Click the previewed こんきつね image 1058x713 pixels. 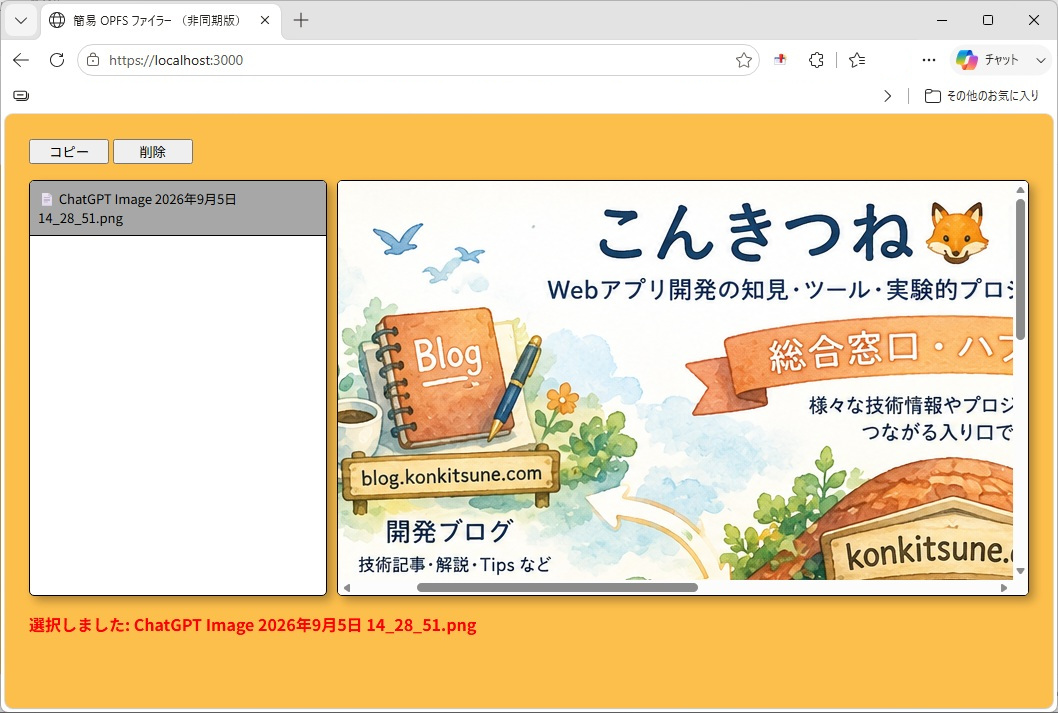click(675, 380)
